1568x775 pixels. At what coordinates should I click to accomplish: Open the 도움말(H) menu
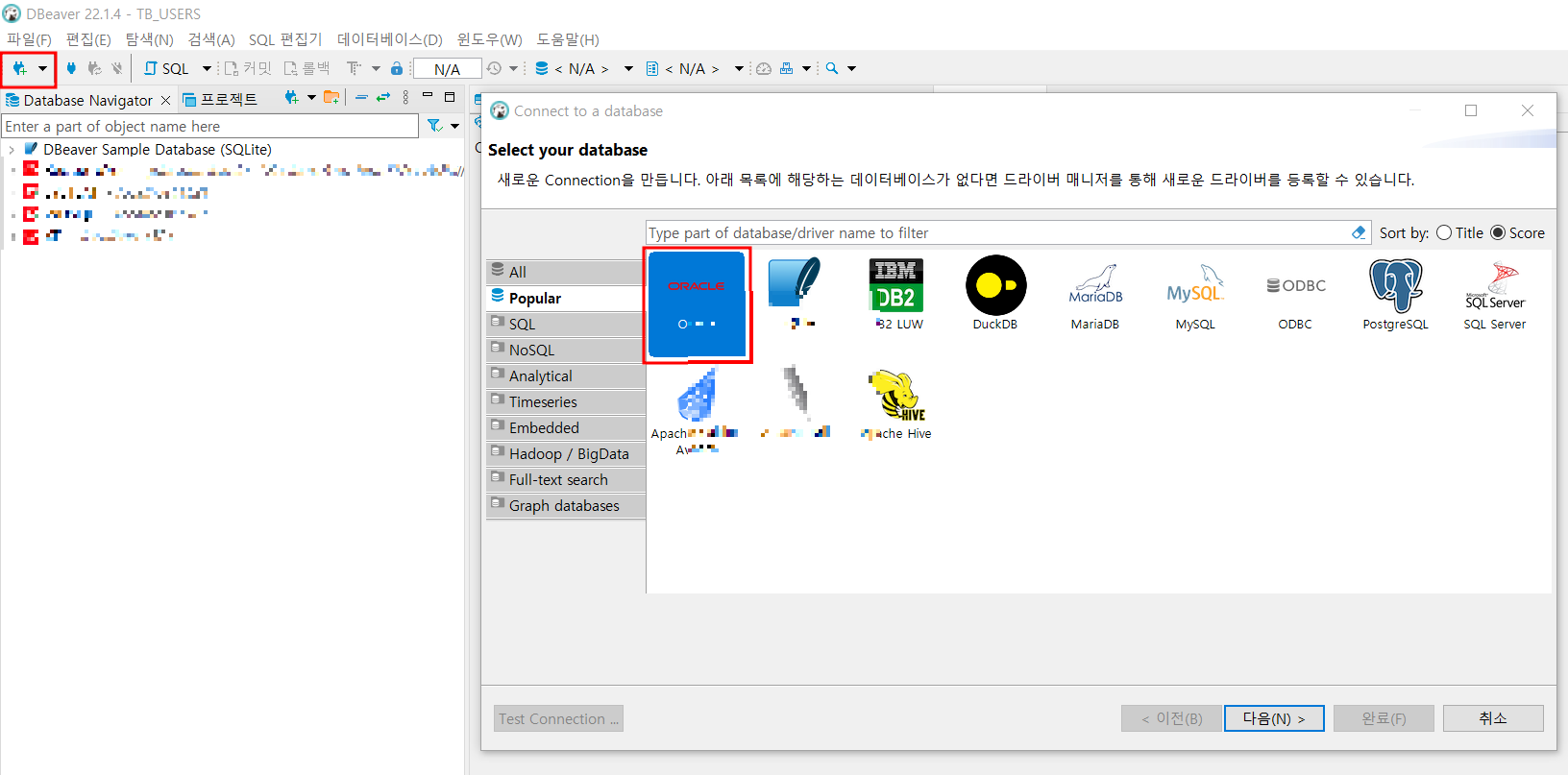[x=567, y=39]
